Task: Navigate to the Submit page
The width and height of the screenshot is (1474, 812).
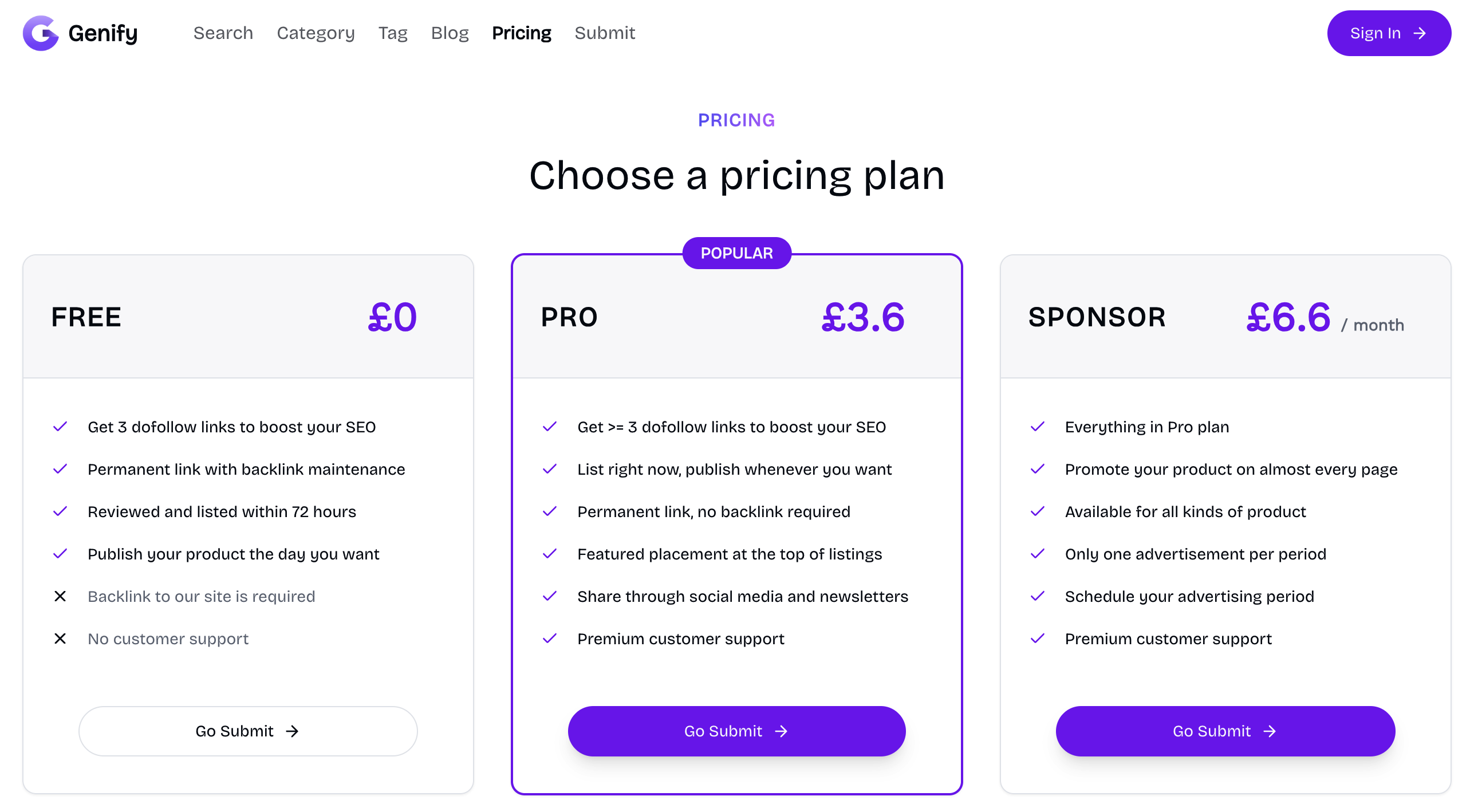Action: [x=605, y=33]
